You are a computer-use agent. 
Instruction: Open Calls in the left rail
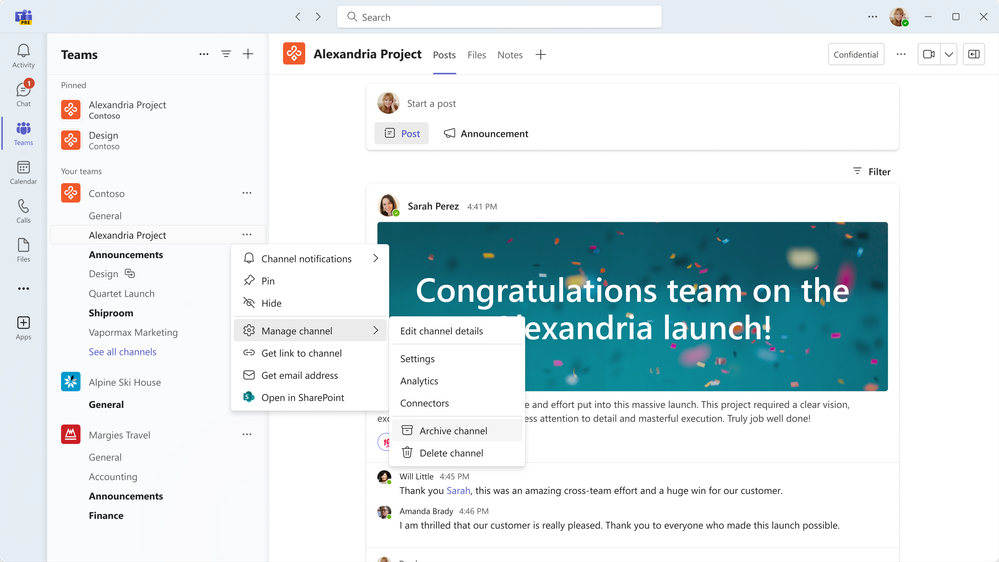pyautogui.click(x=24, y=211)
